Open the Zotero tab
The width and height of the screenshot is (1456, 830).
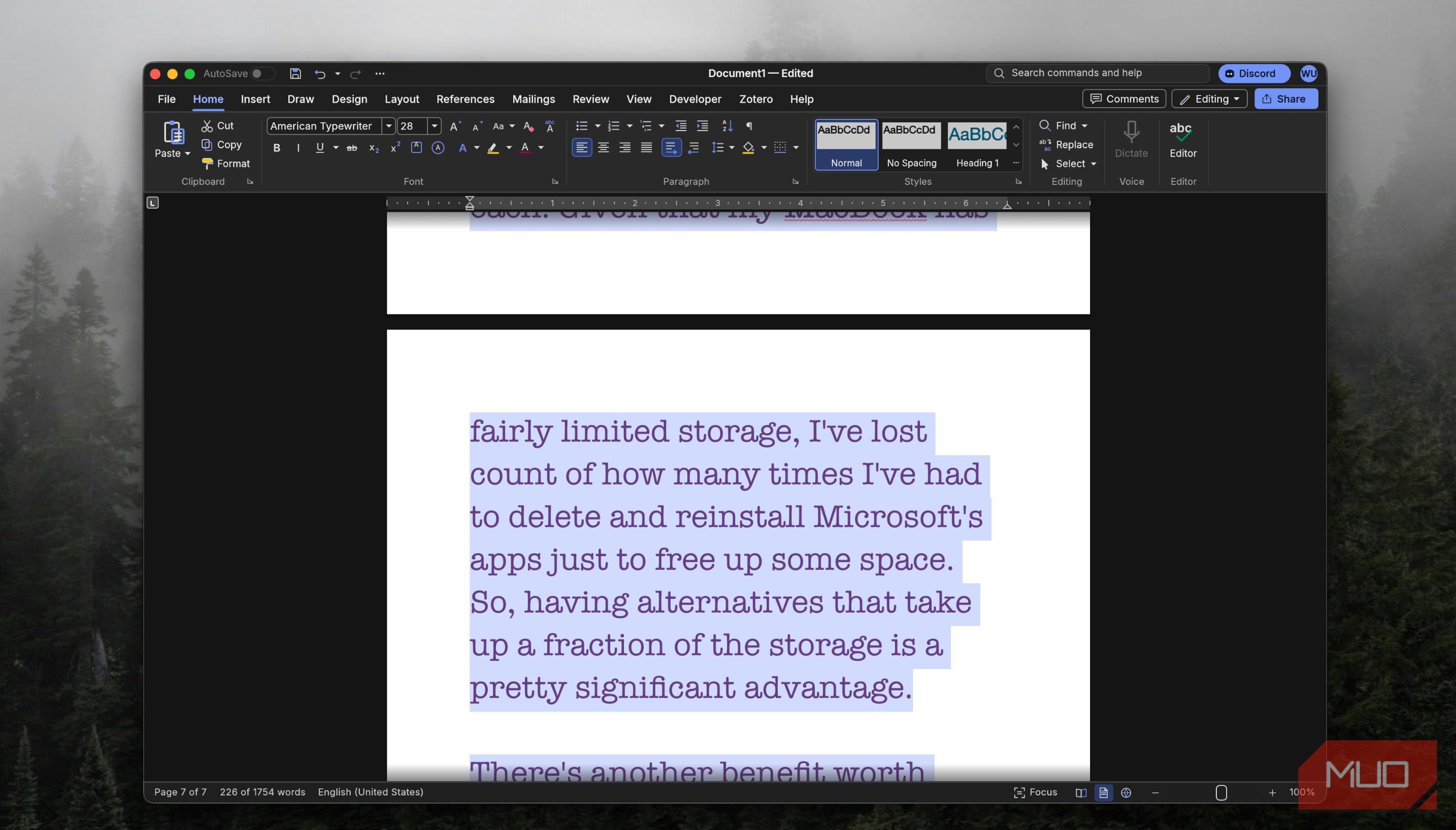[x=755, y=99]
